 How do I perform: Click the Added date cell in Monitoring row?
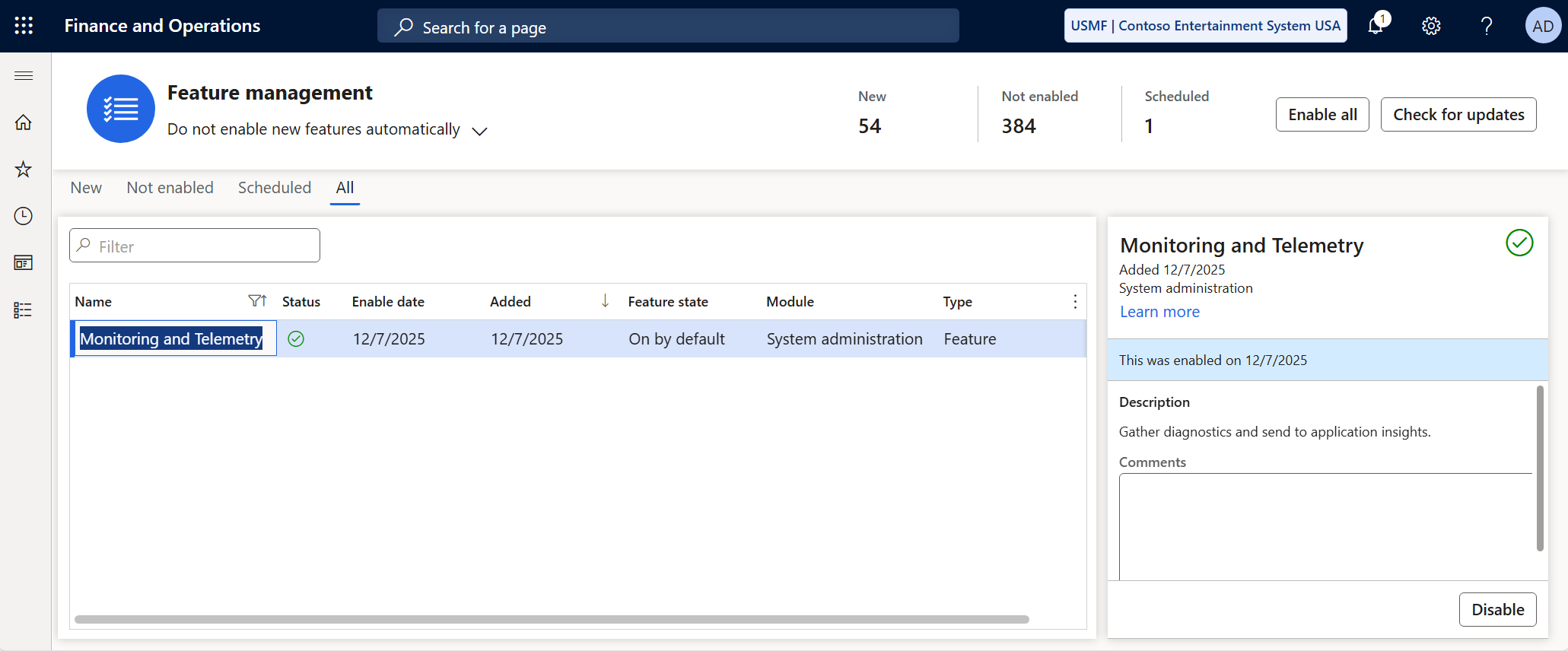tap(527, 339)
